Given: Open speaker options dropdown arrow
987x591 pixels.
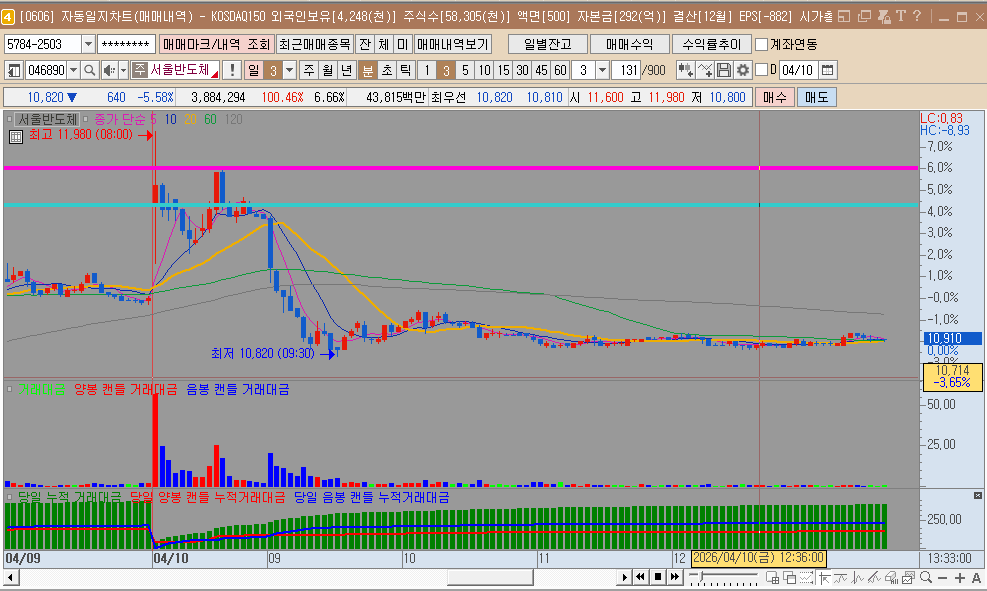Looking at the screenshot, I should coord(123,70).
